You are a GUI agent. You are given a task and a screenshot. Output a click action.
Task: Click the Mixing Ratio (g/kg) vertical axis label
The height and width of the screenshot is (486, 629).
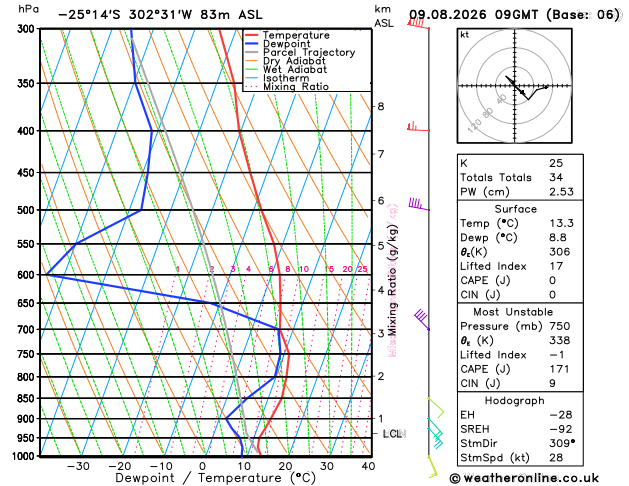pyautogui.click(x=392, y=280)
